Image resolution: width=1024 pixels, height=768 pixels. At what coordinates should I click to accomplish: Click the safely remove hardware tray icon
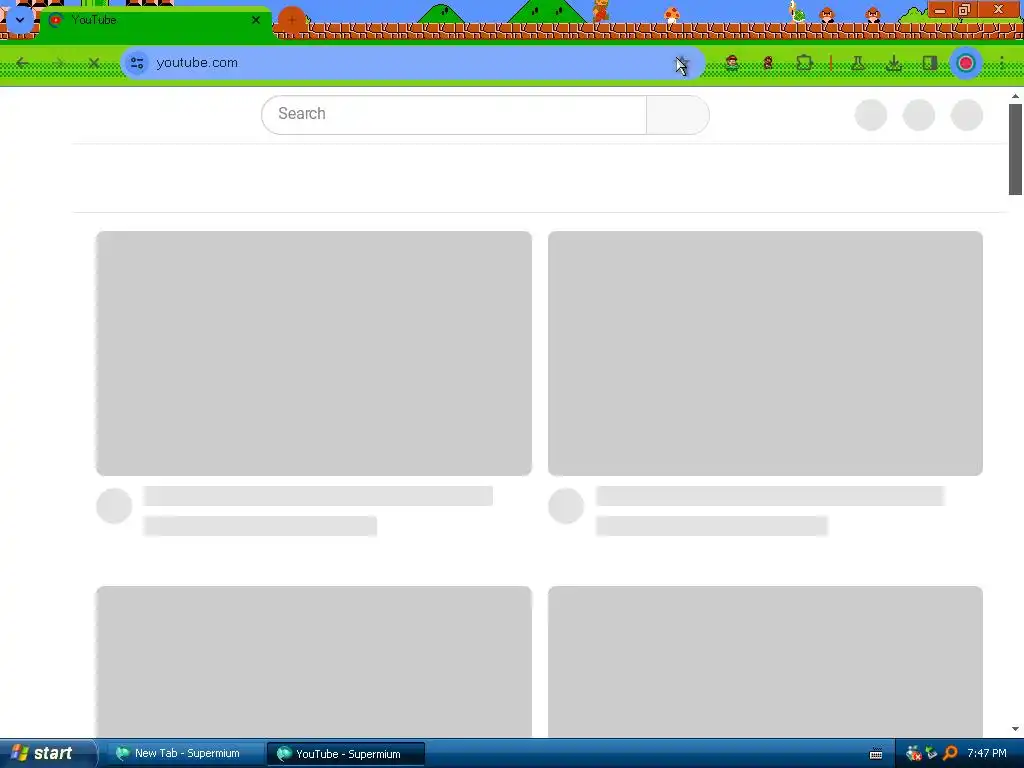click(932, 754)
